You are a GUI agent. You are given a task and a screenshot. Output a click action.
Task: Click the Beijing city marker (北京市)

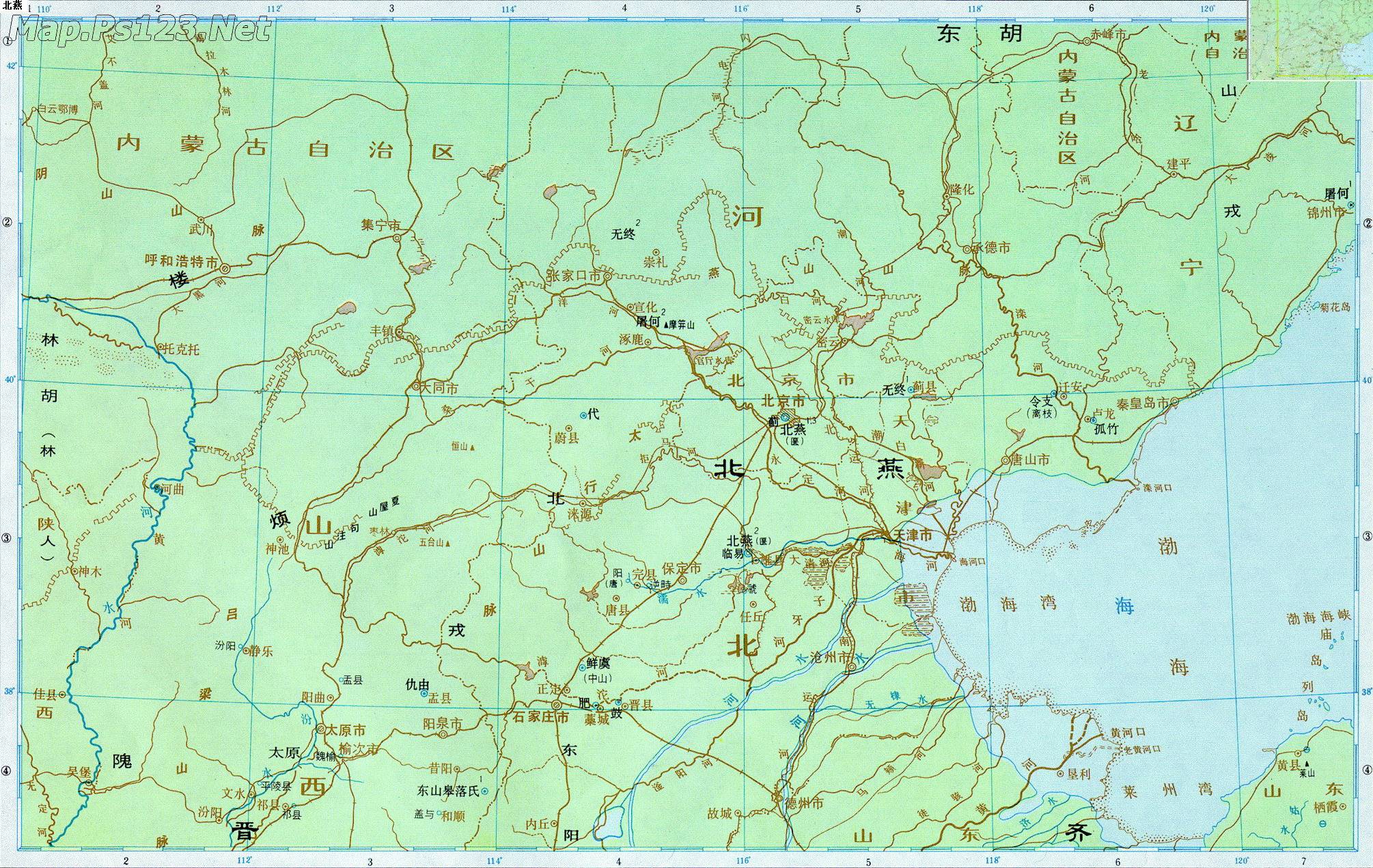coord(785,417)
